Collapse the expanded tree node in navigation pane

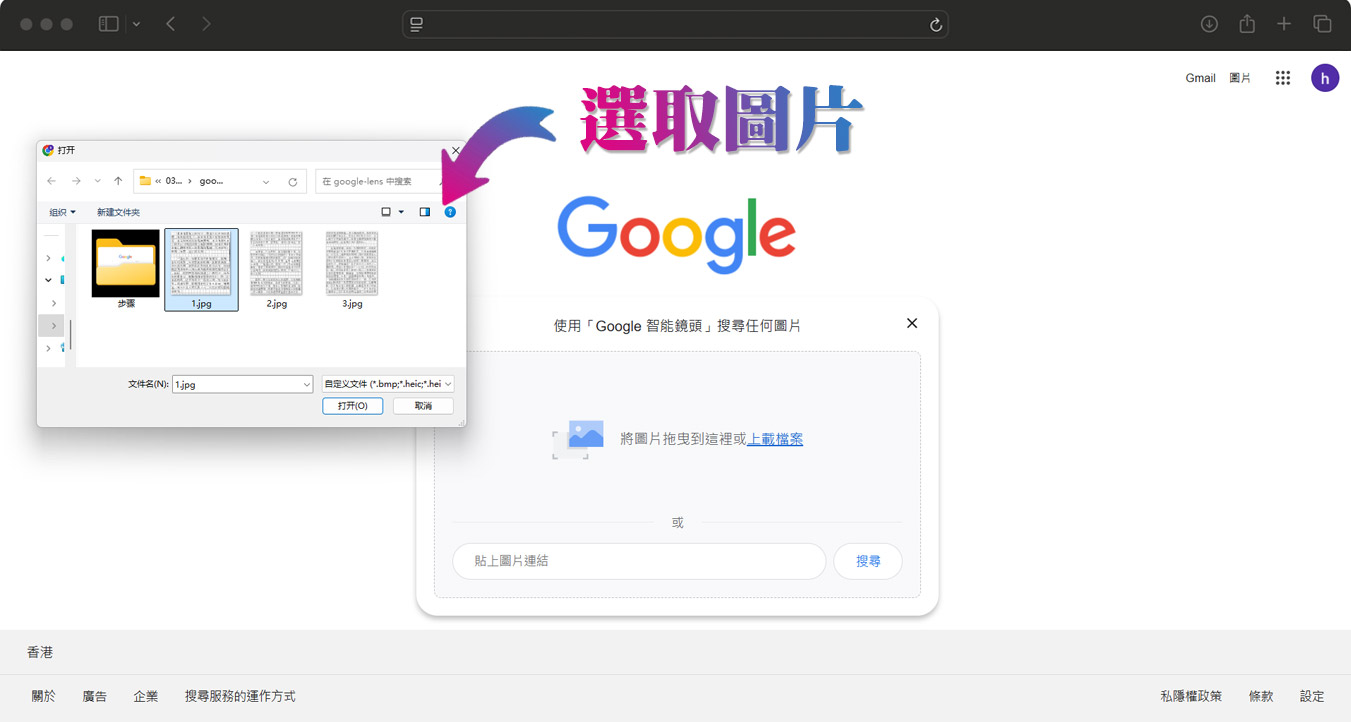[48, 280]
